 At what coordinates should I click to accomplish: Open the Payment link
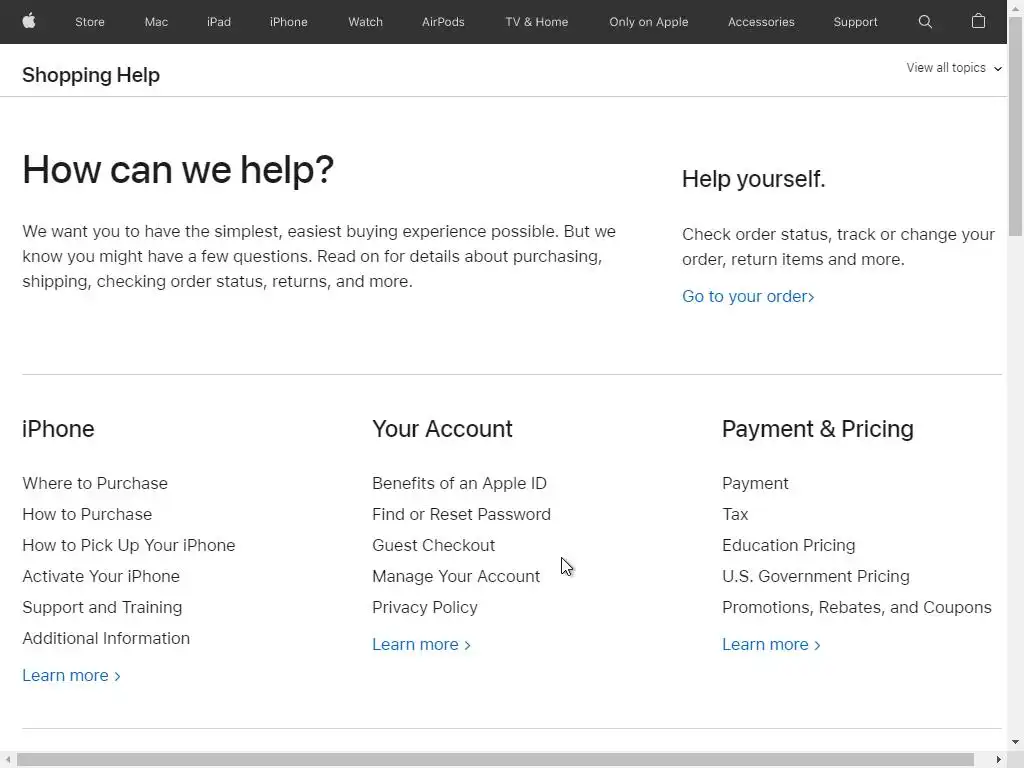755,483
